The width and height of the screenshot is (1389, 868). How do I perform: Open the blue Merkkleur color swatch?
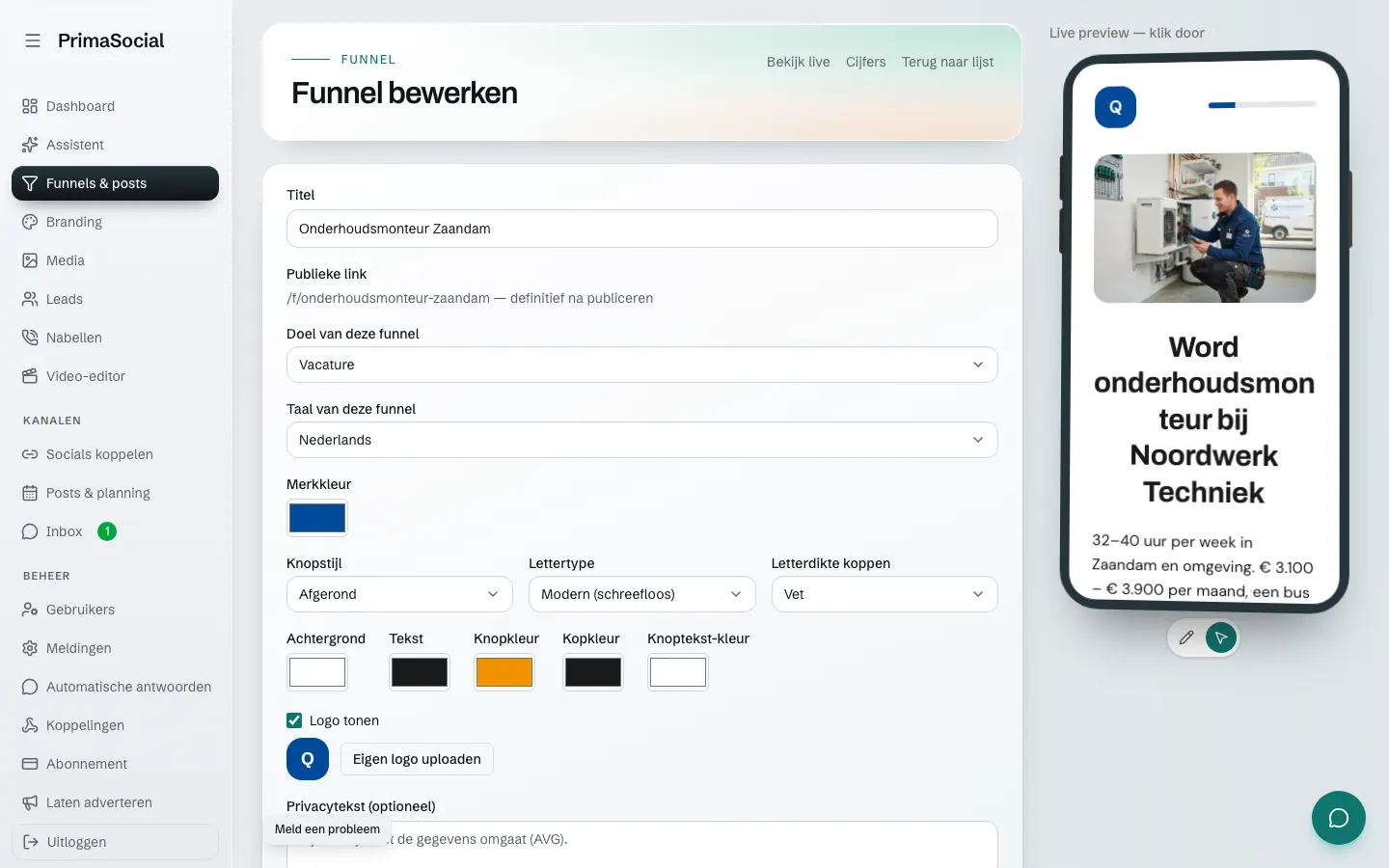click(317, 518)
